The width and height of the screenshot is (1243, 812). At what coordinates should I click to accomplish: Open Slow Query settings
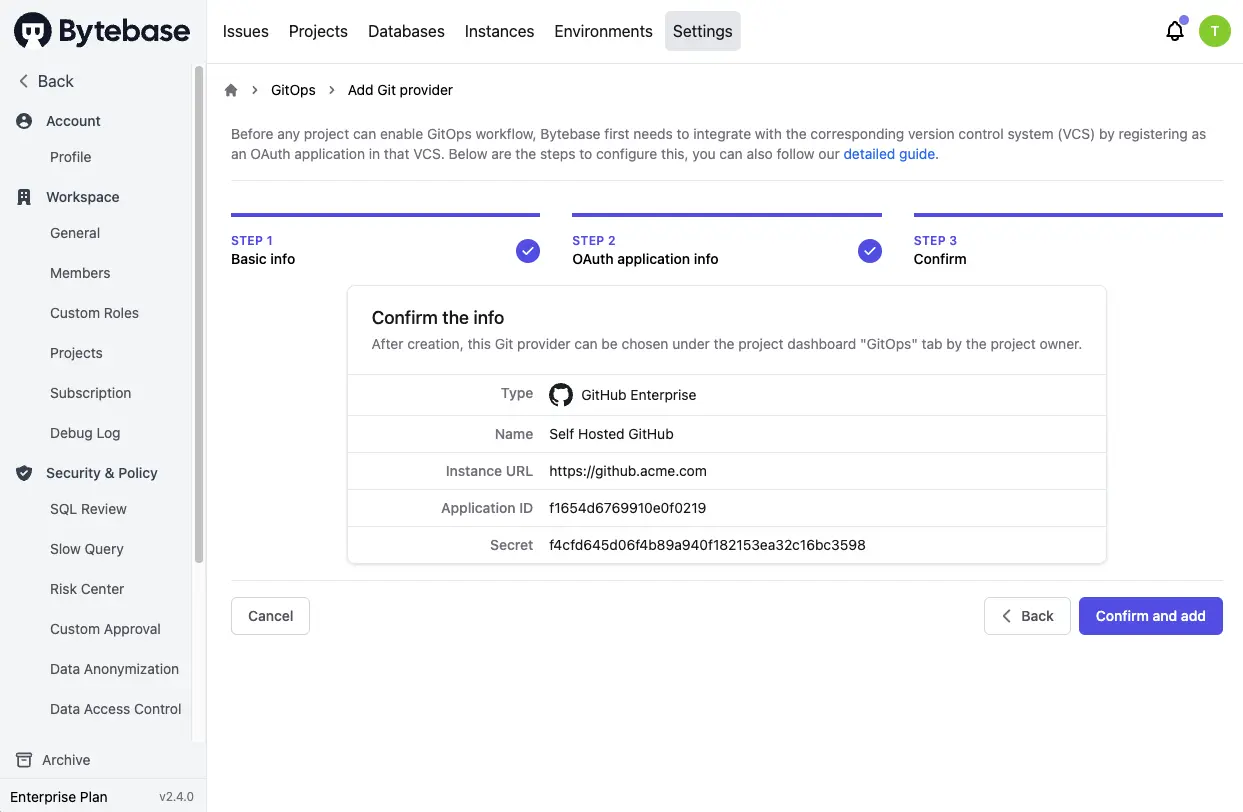(x=87, y=549)
